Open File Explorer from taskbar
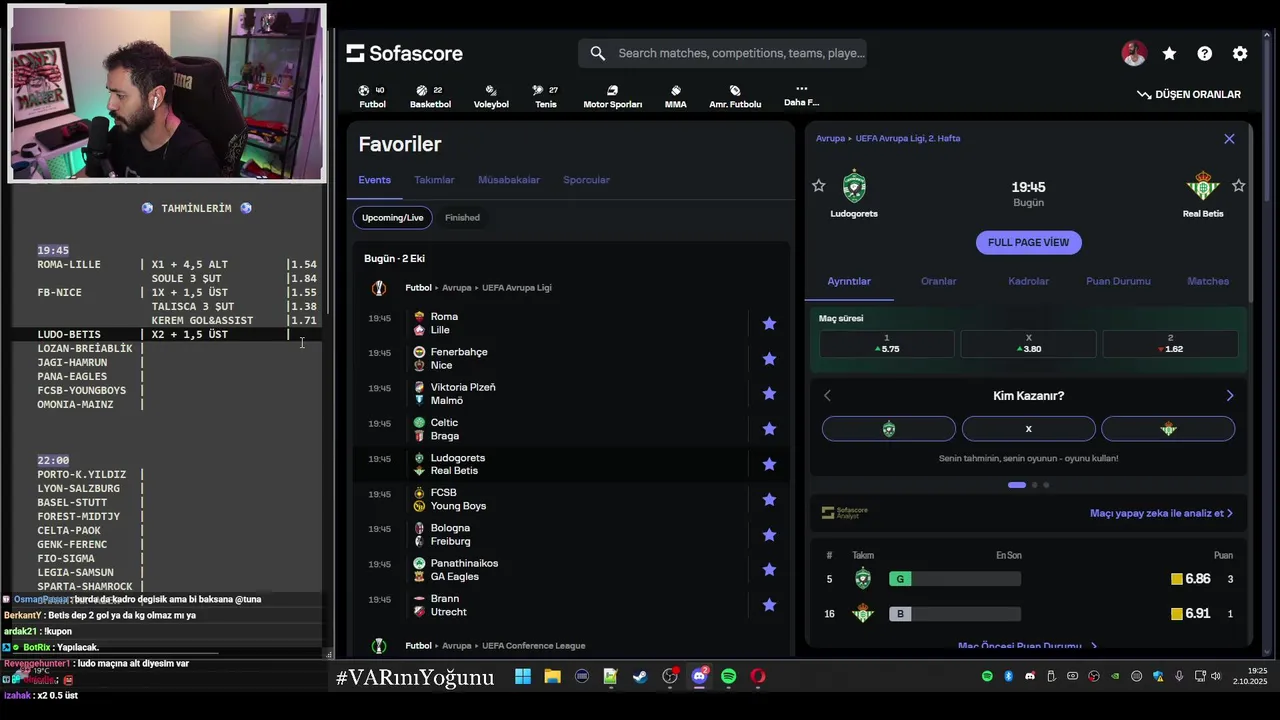This screenshot has width=1280, height=720. pyautogui.click(x=552, y=677)
